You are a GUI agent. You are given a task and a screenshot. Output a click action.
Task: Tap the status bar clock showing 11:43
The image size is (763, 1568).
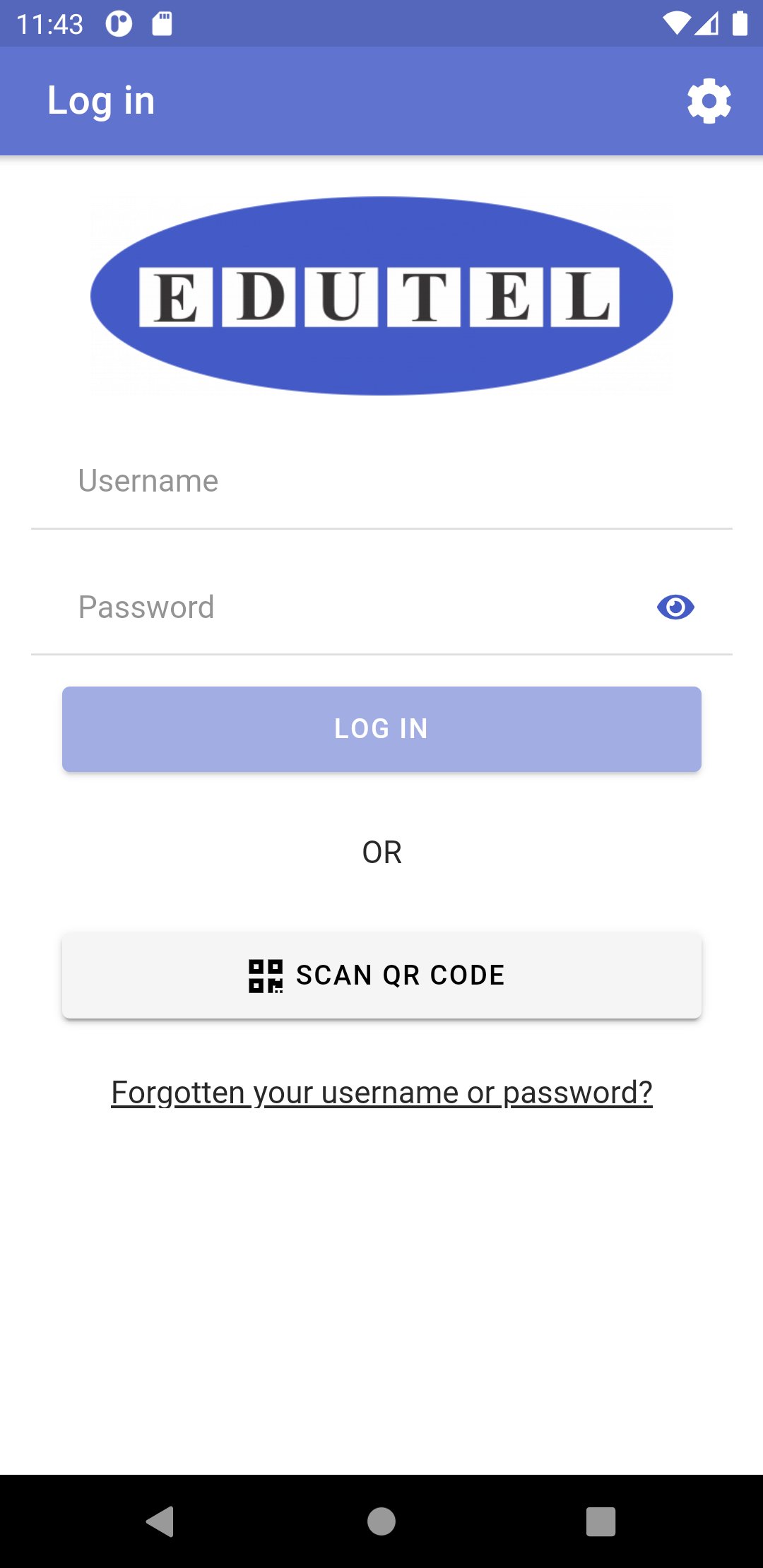[x=49, y=23]
